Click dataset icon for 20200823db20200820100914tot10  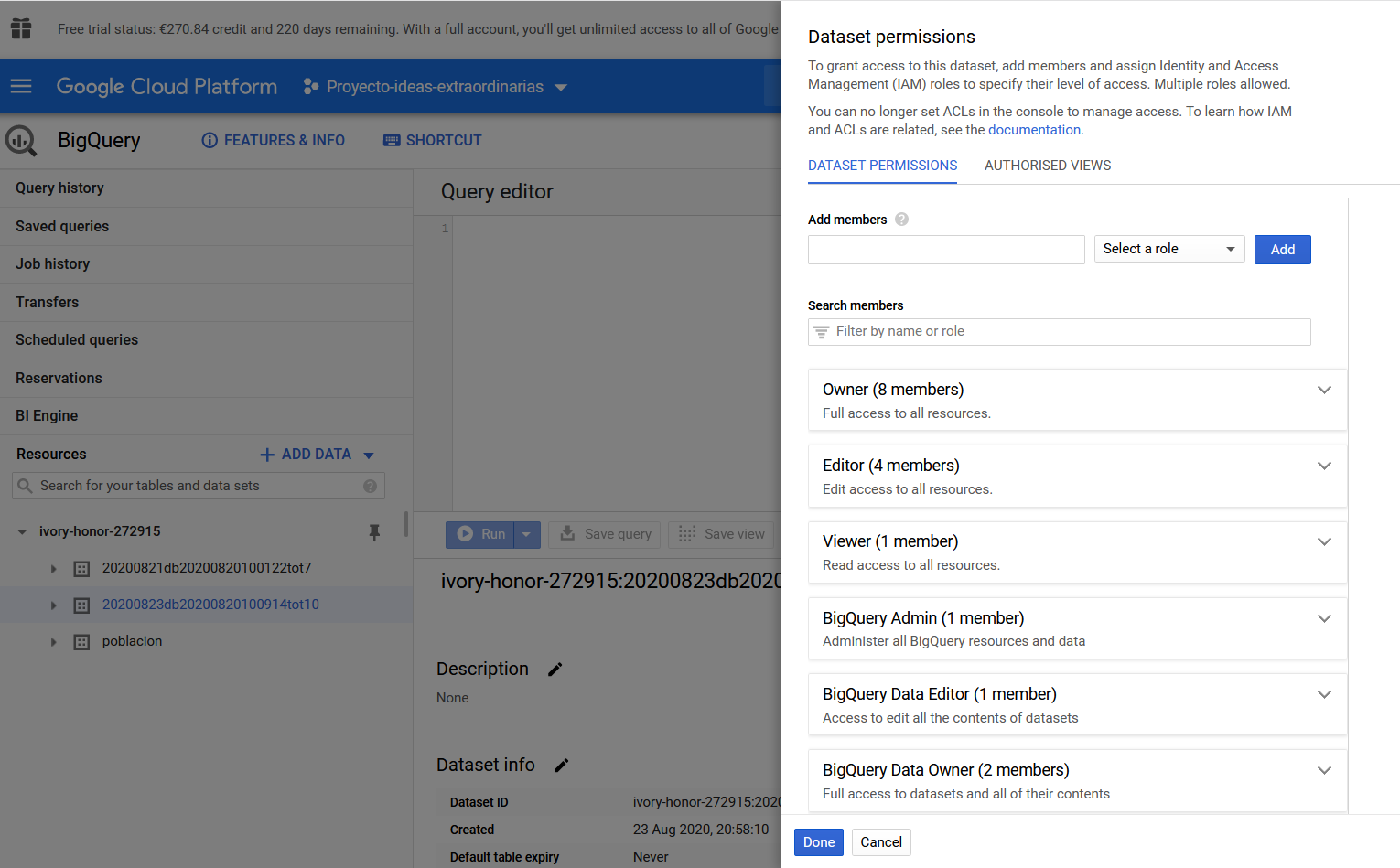pyautogui.click(x=81, y=605)
